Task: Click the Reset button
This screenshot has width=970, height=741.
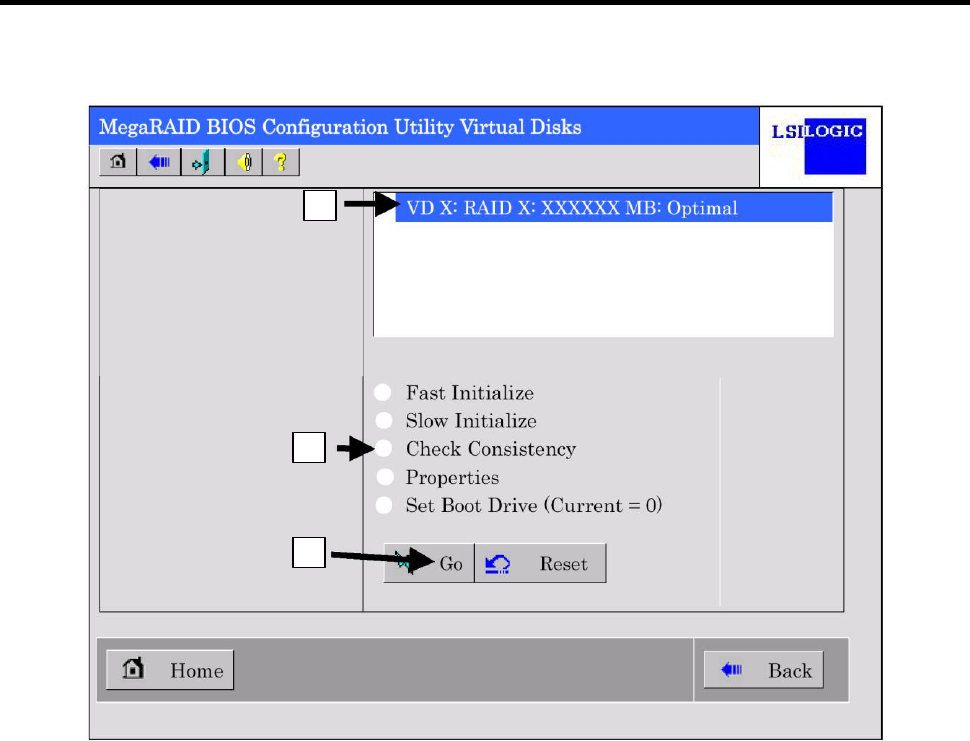Action: 540,563
